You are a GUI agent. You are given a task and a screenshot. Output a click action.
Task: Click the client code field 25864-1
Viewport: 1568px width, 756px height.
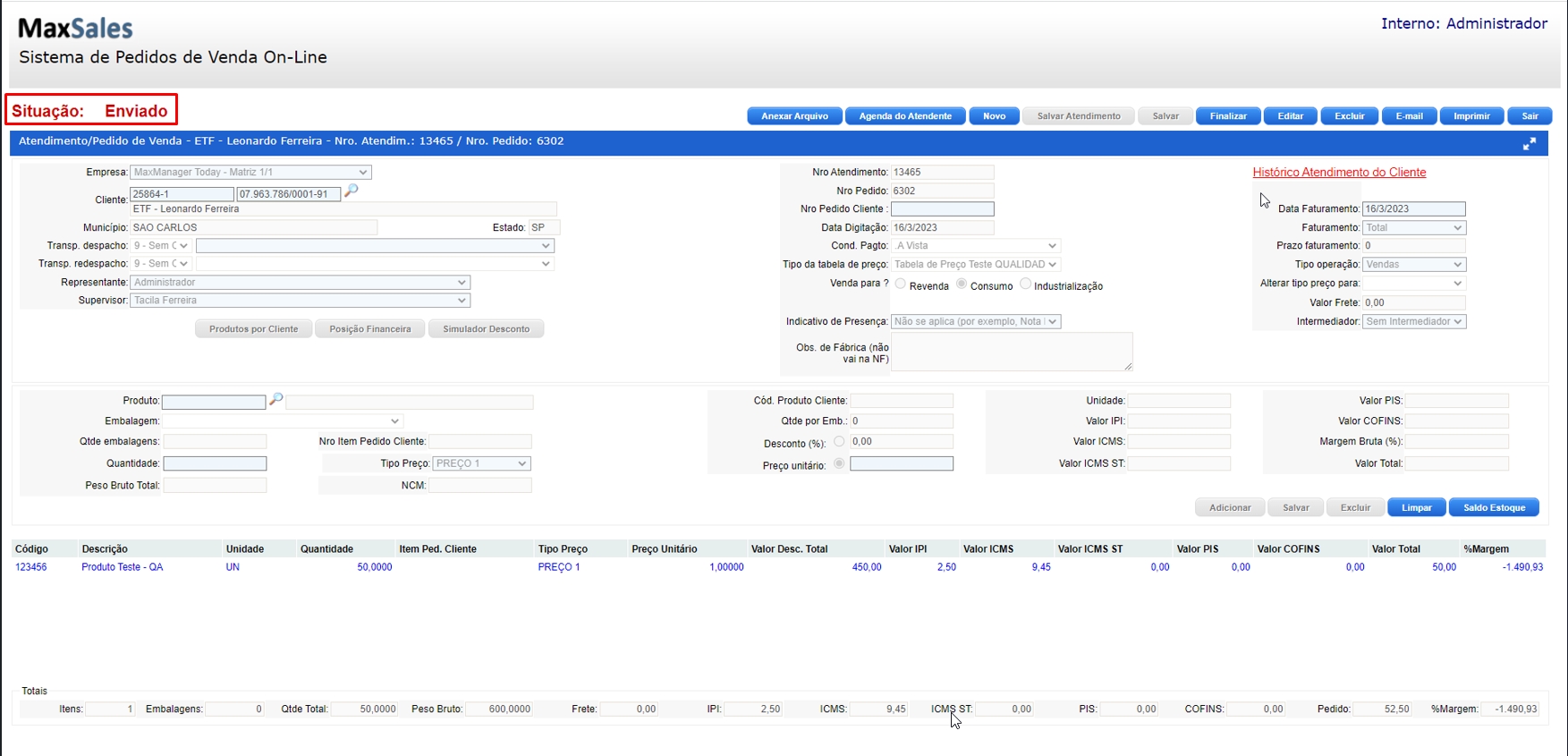(182, 193)
